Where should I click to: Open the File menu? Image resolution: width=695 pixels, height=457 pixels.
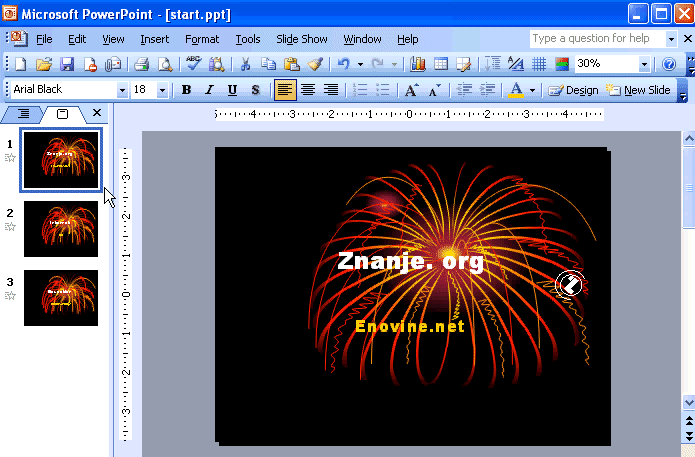pos(44,39)
